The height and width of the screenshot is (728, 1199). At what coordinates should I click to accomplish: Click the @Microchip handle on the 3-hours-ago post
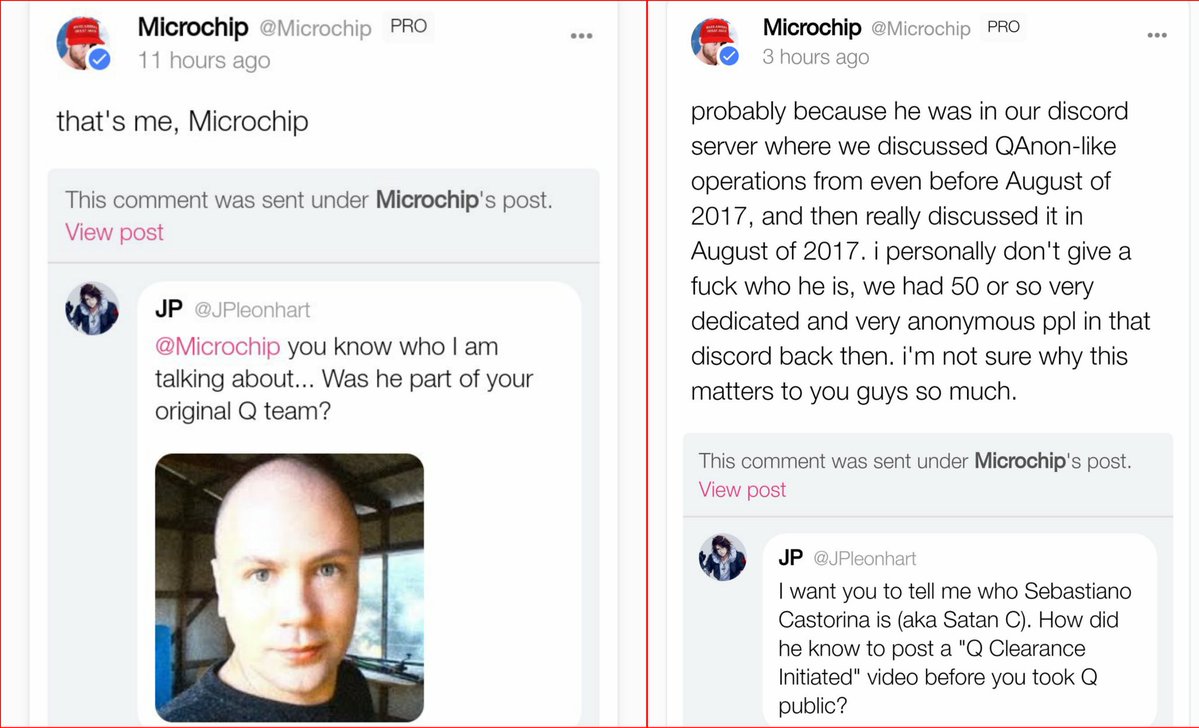[920, 29]
